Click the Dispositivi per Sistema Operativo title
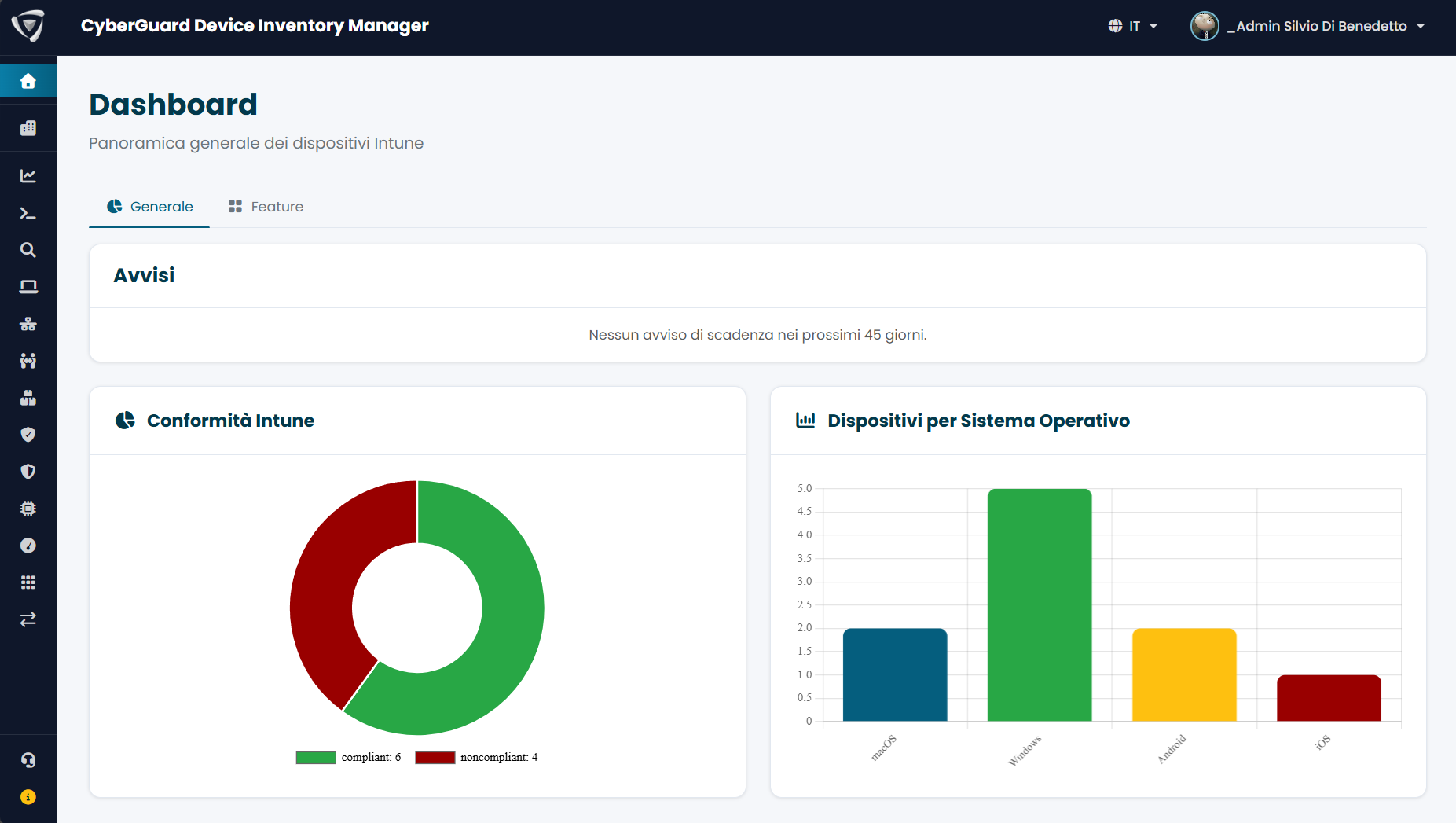 978,421
